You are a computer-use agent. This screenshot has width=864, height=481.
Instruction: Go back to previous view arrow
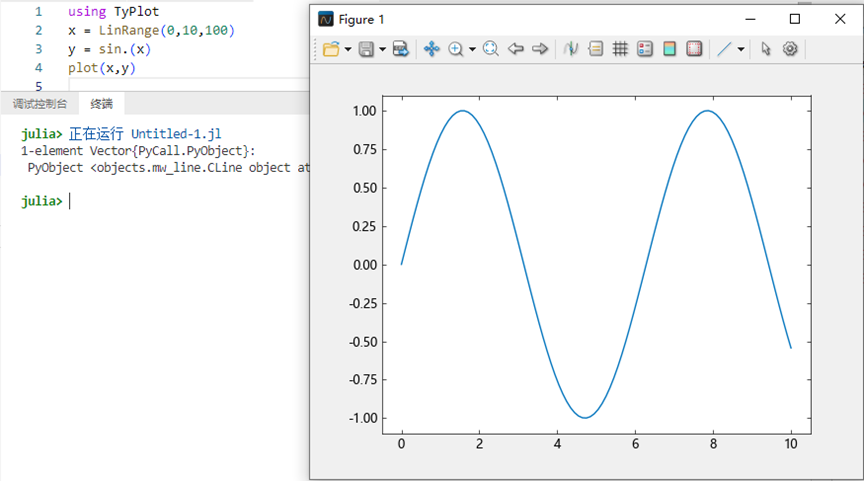coord(515,49)
